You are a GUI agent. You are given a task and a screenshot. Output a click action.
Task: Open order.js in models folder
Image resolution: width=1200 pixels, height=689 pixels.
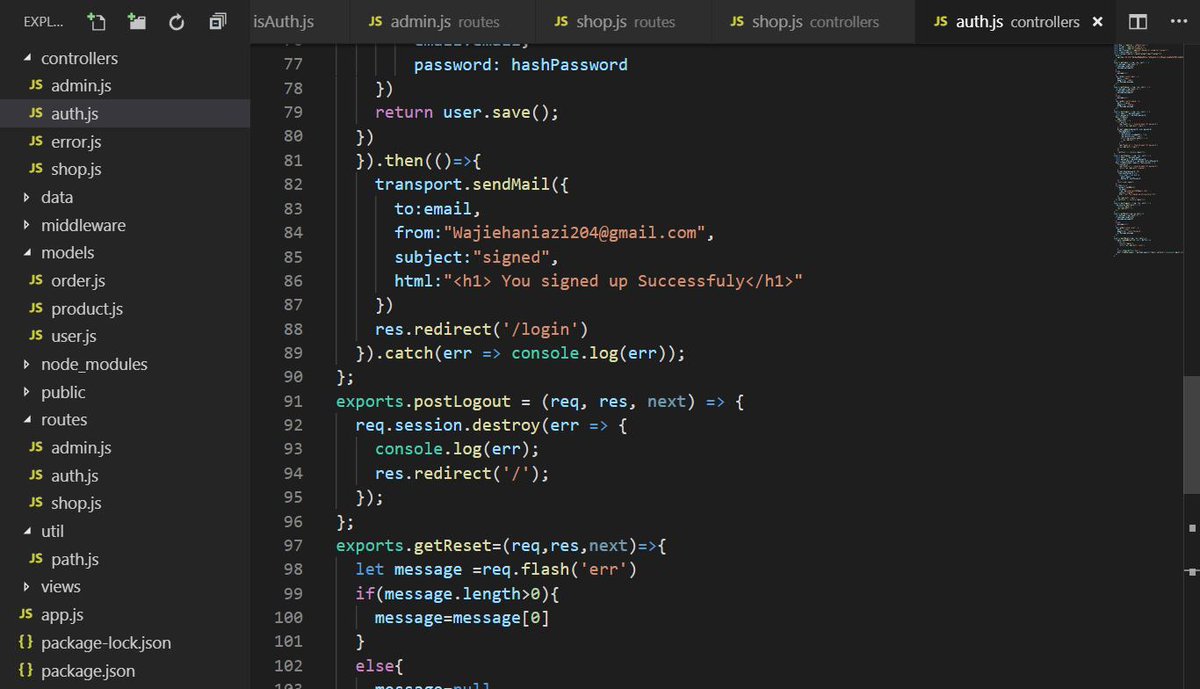[125, 281]
